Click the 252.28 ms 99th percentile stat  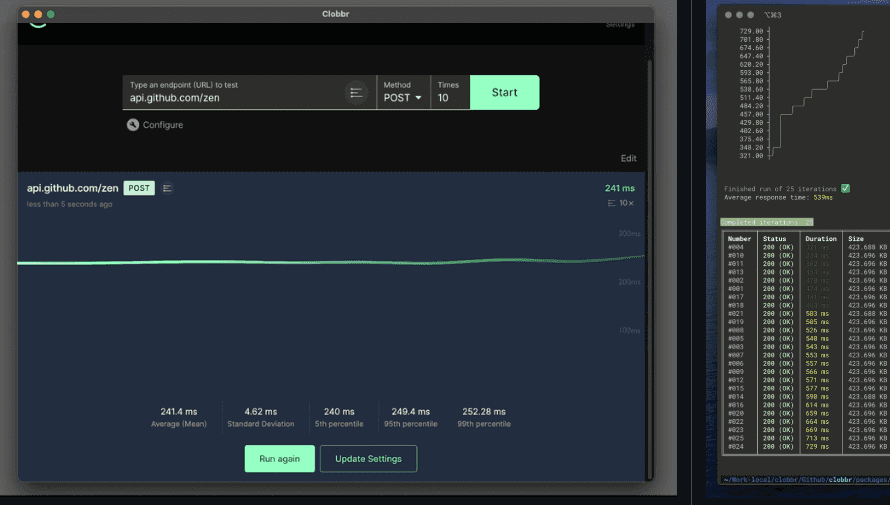click(484, 417)
